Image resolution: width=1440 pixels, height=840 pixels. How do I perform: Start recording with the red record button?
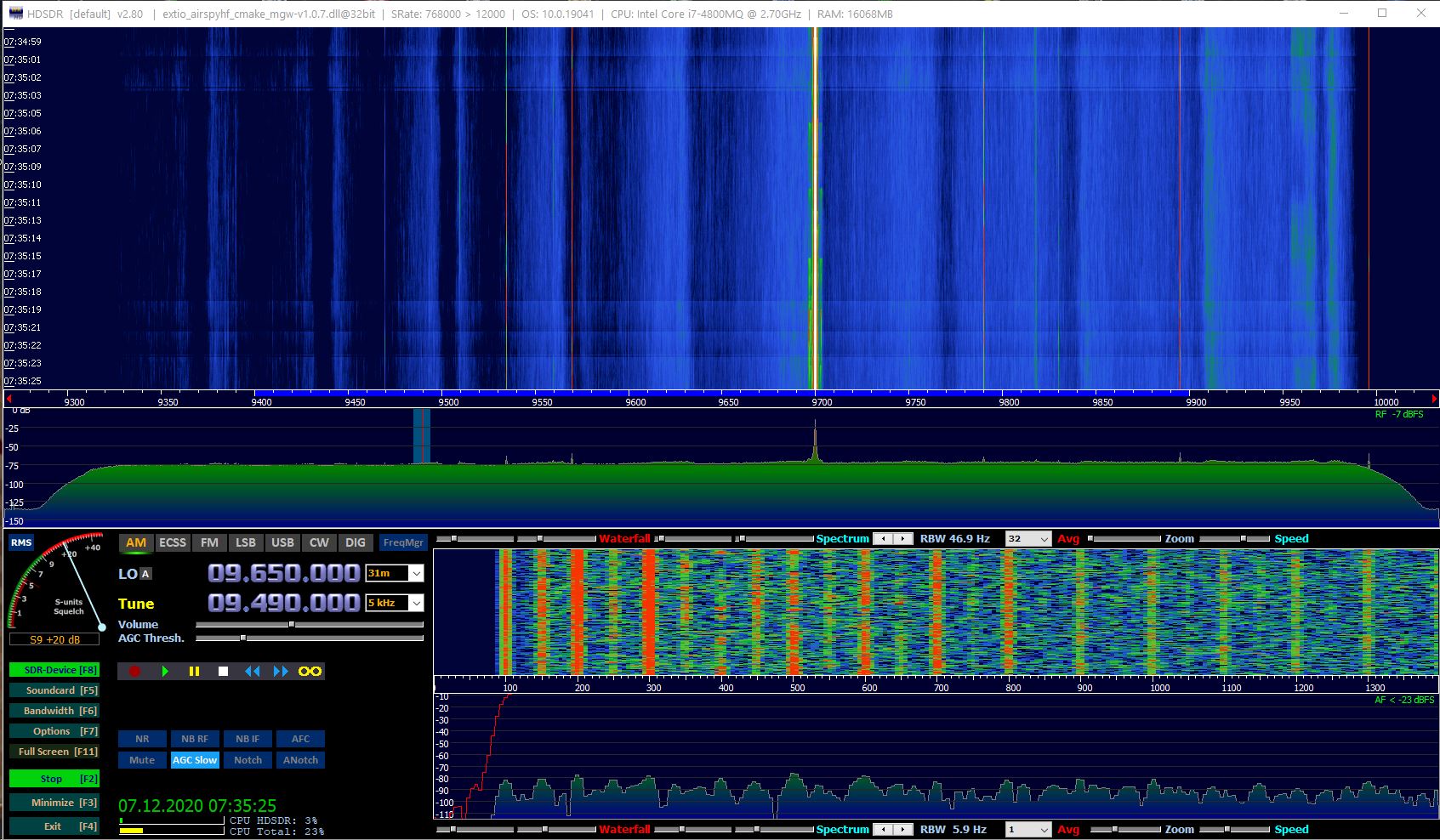(134, 671)
